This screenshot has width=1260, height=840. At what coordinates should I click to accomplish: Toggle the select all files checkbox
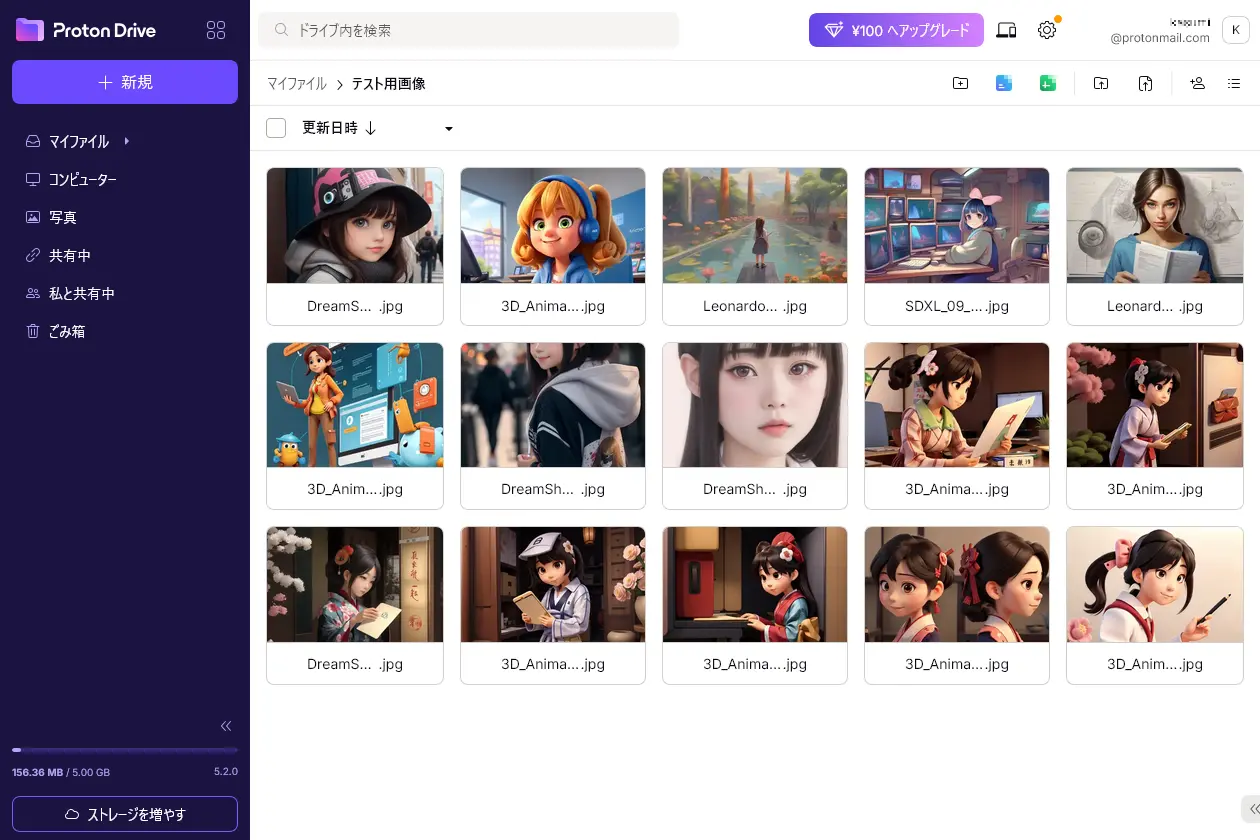[x=276, y=128]
